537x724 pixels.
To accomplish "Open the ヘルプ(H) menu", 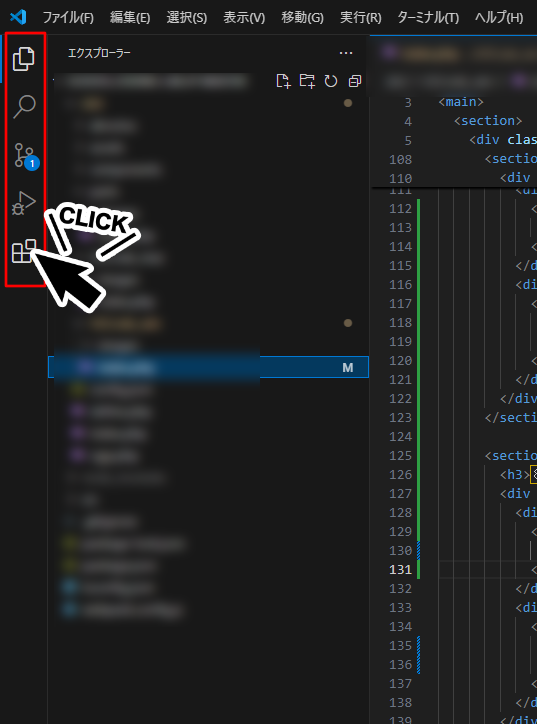I will [x=499, y=18].
